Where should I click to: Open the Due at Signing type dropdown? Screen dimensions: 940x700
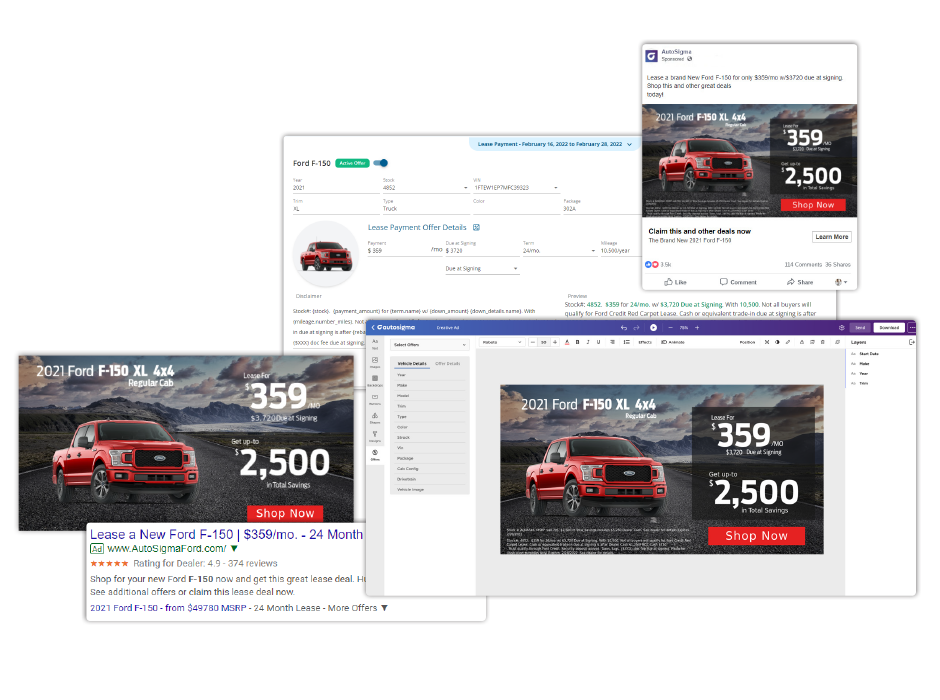tap(482, 268)
